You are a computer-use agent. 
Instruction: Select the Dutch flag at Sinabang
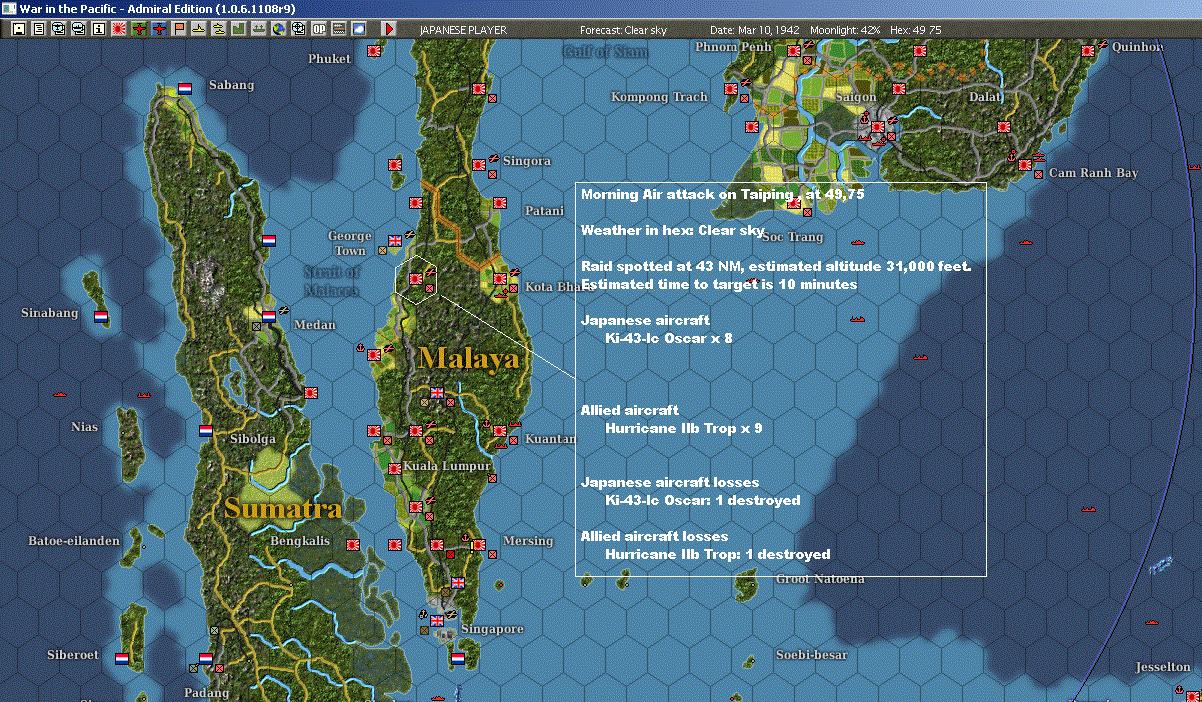pos(100,316)
